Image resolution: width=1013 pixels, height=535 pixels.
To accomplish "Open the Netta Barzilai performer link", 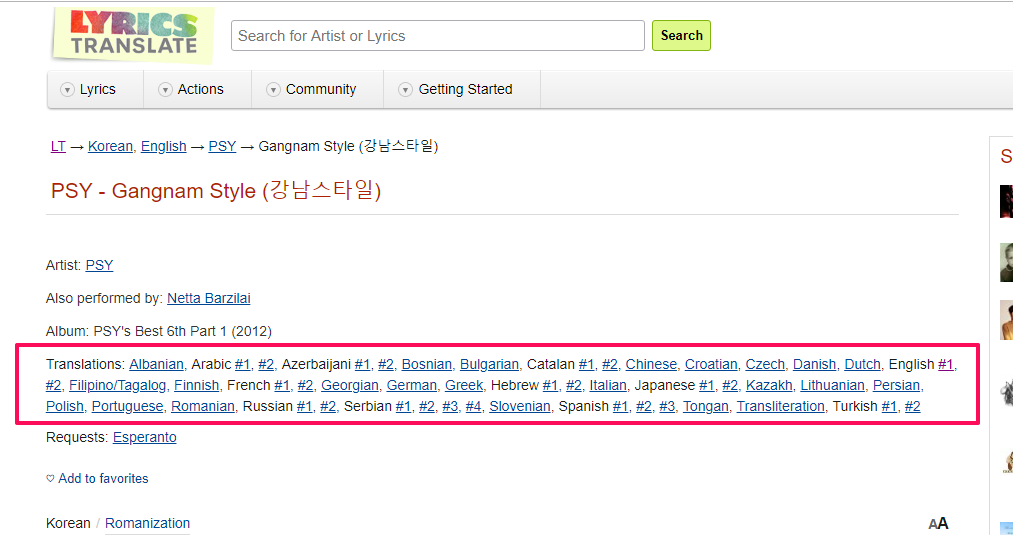I will coord(208,298).
